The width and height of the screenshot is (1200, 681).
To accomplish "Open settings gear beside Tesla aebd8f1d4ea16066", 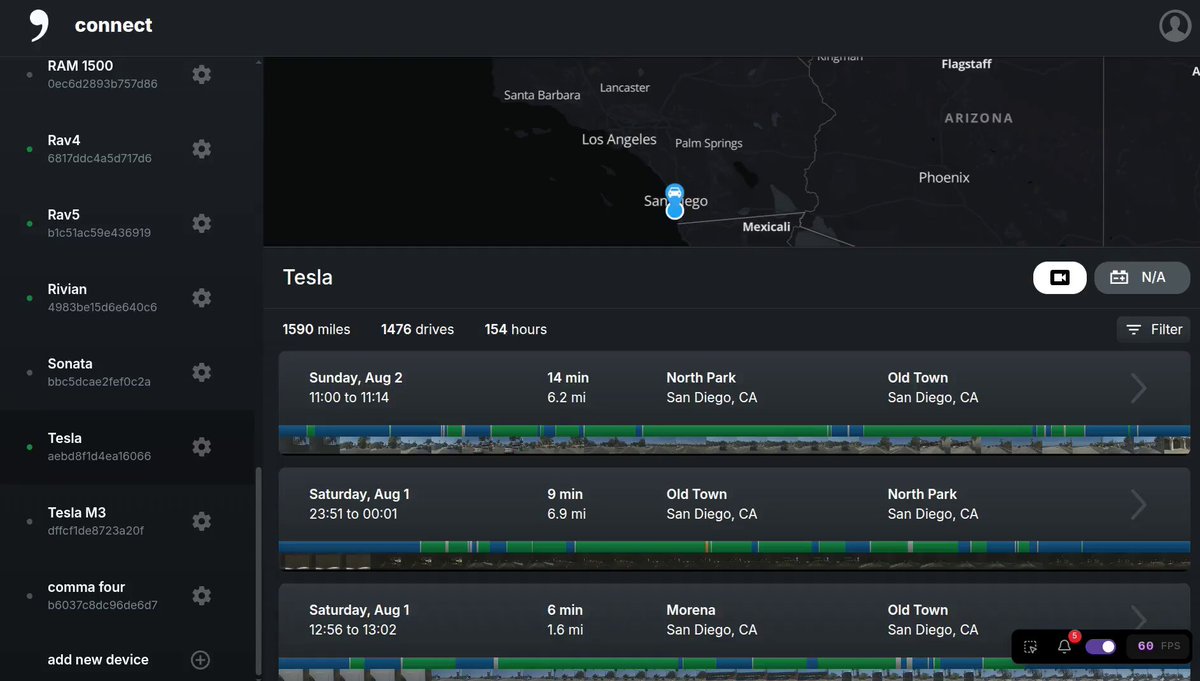I will click(x=201, y=447).
